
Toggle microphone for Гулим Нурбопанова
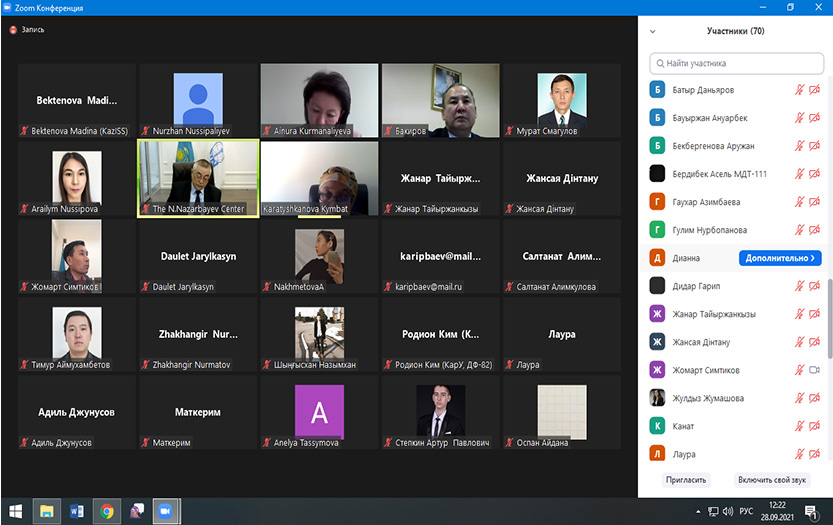799,230
